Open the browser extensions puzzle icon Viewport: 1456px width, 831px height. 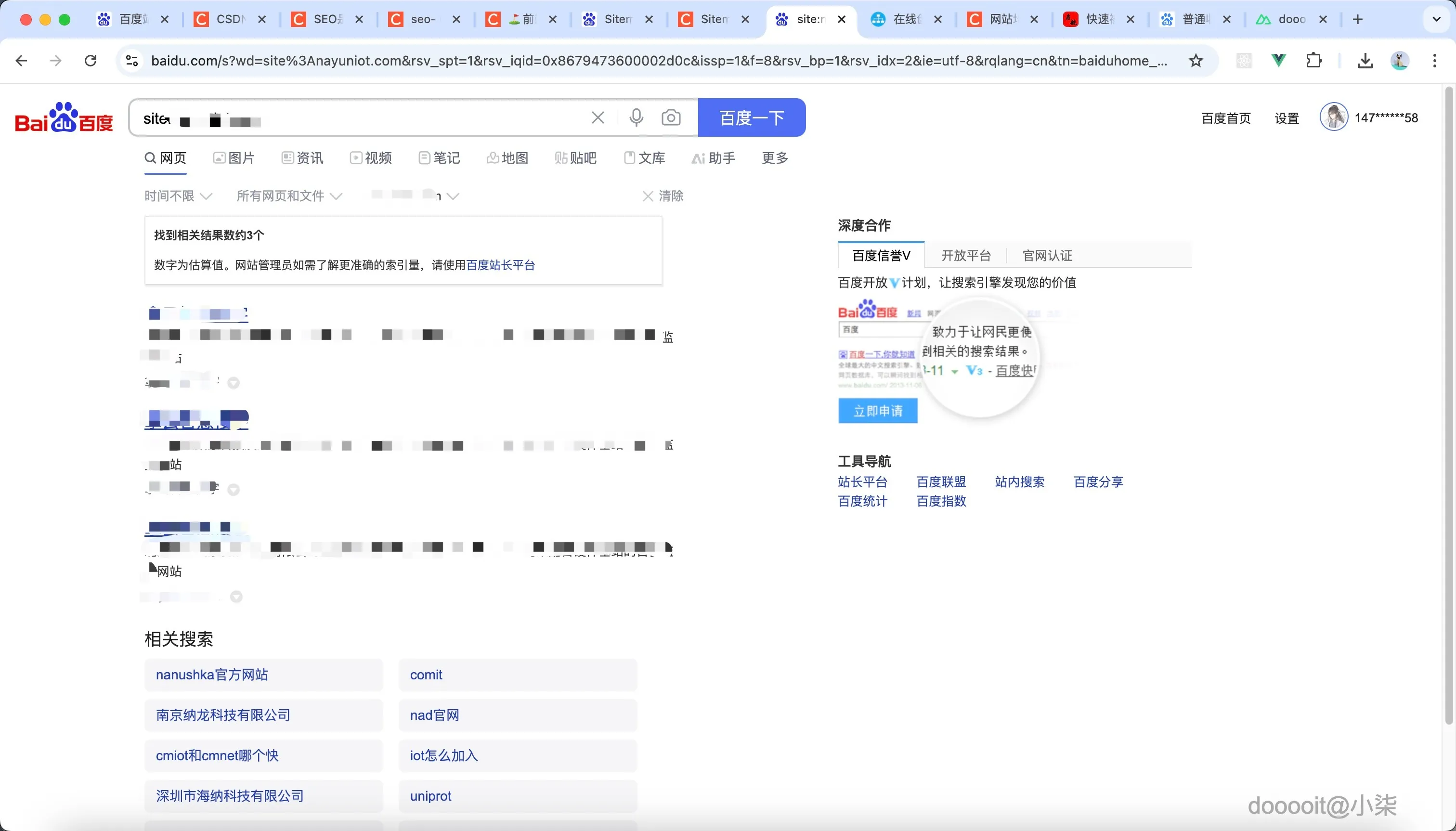(x=1314, y=61)
